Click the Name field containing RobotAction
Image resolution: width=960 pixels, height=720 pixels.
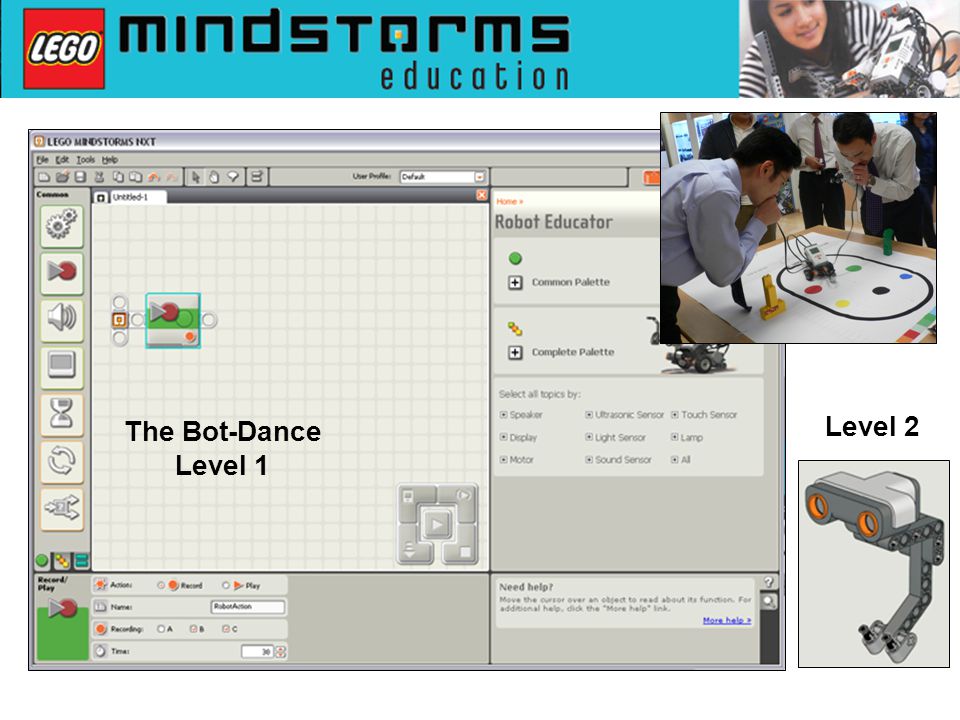click(x=248, y=607)
